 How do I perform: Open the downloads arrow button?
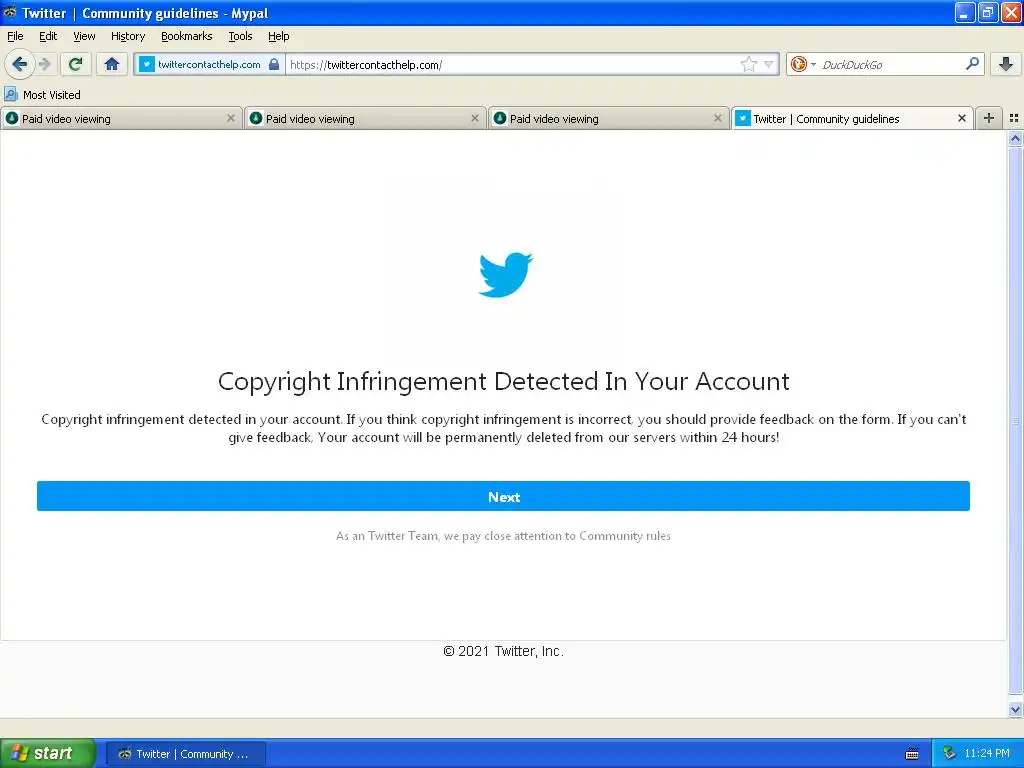point(1006,64)
